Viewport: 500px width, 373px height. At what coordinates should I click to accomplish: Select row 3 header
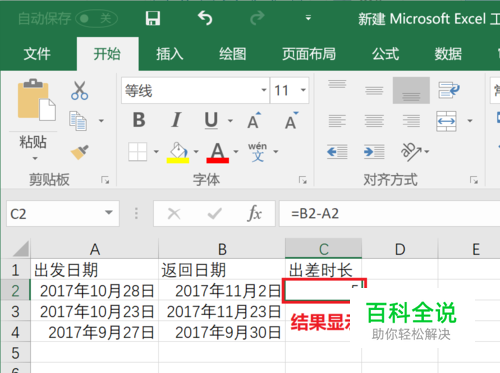click(15, 311)
